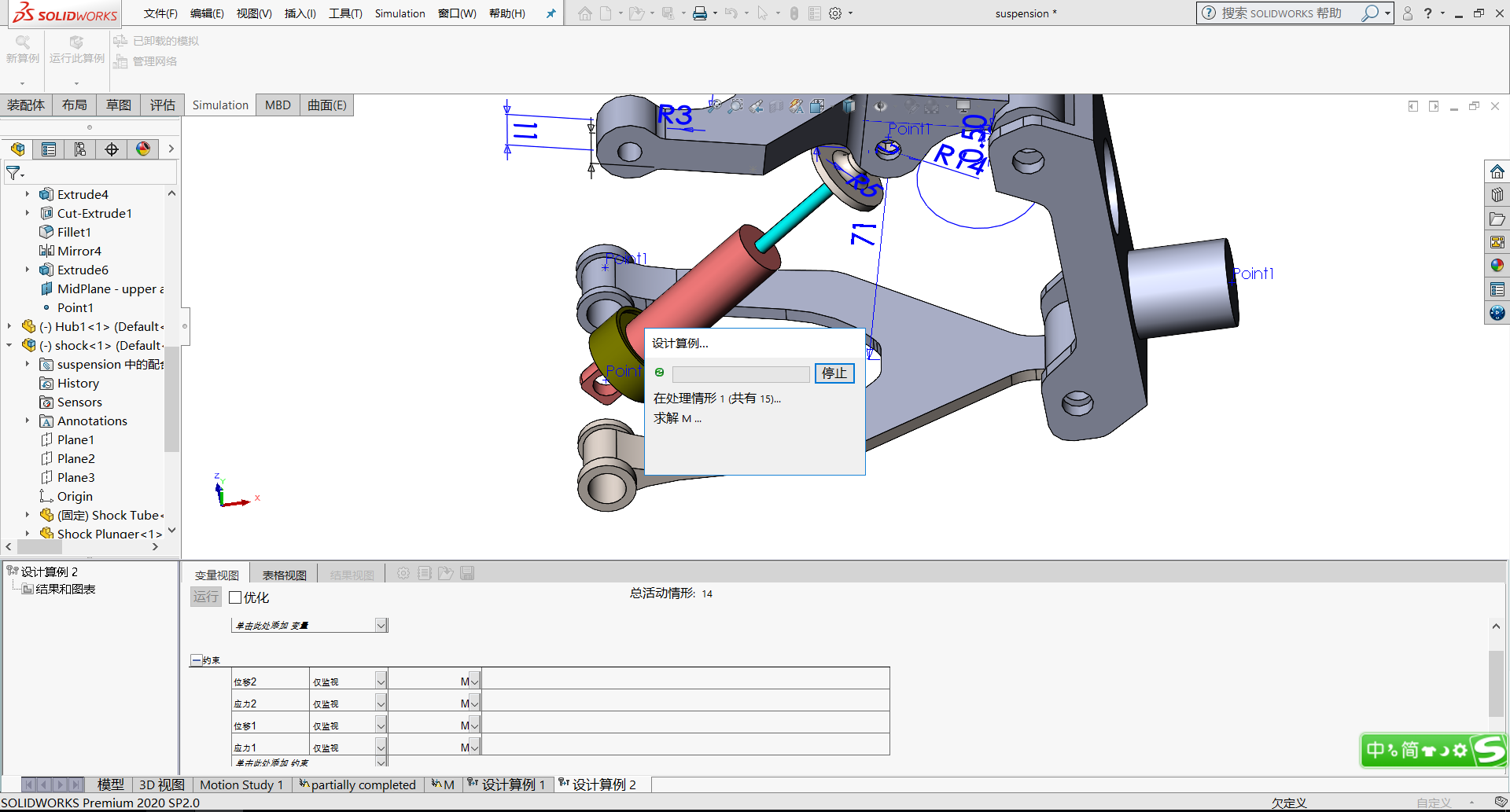
Task: Collapse the shock<1> component node
Action: click(9, 345)
